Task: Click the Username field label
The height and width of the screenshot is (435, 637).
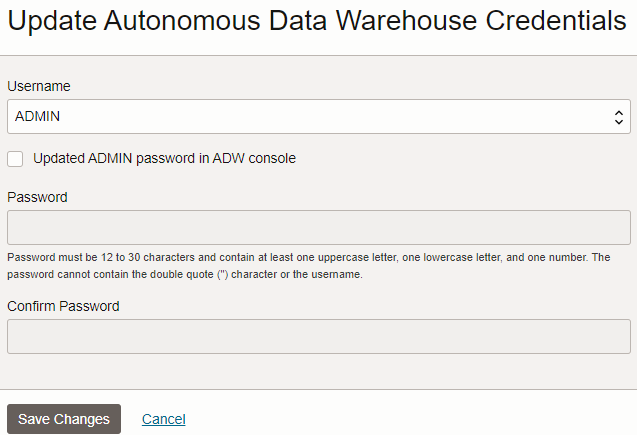Action: 39,86
